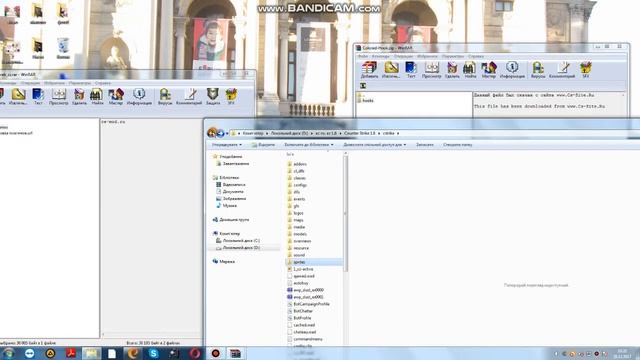Open Opera browser from the taskbar

195,353
